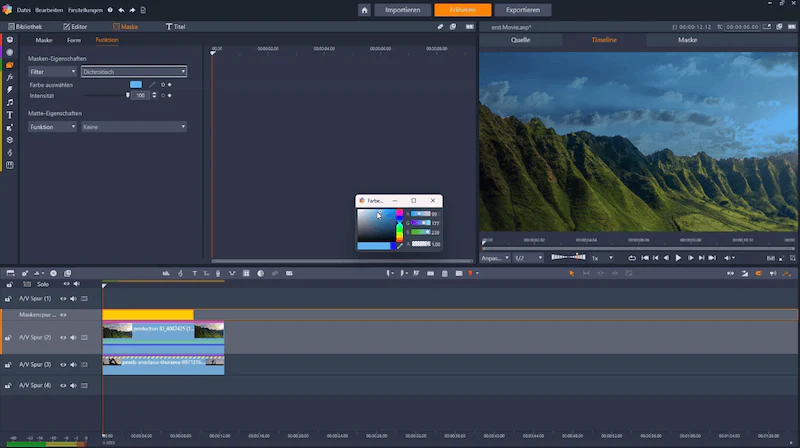Open the 1/2 preview quality dropdown

click(528, 258)
